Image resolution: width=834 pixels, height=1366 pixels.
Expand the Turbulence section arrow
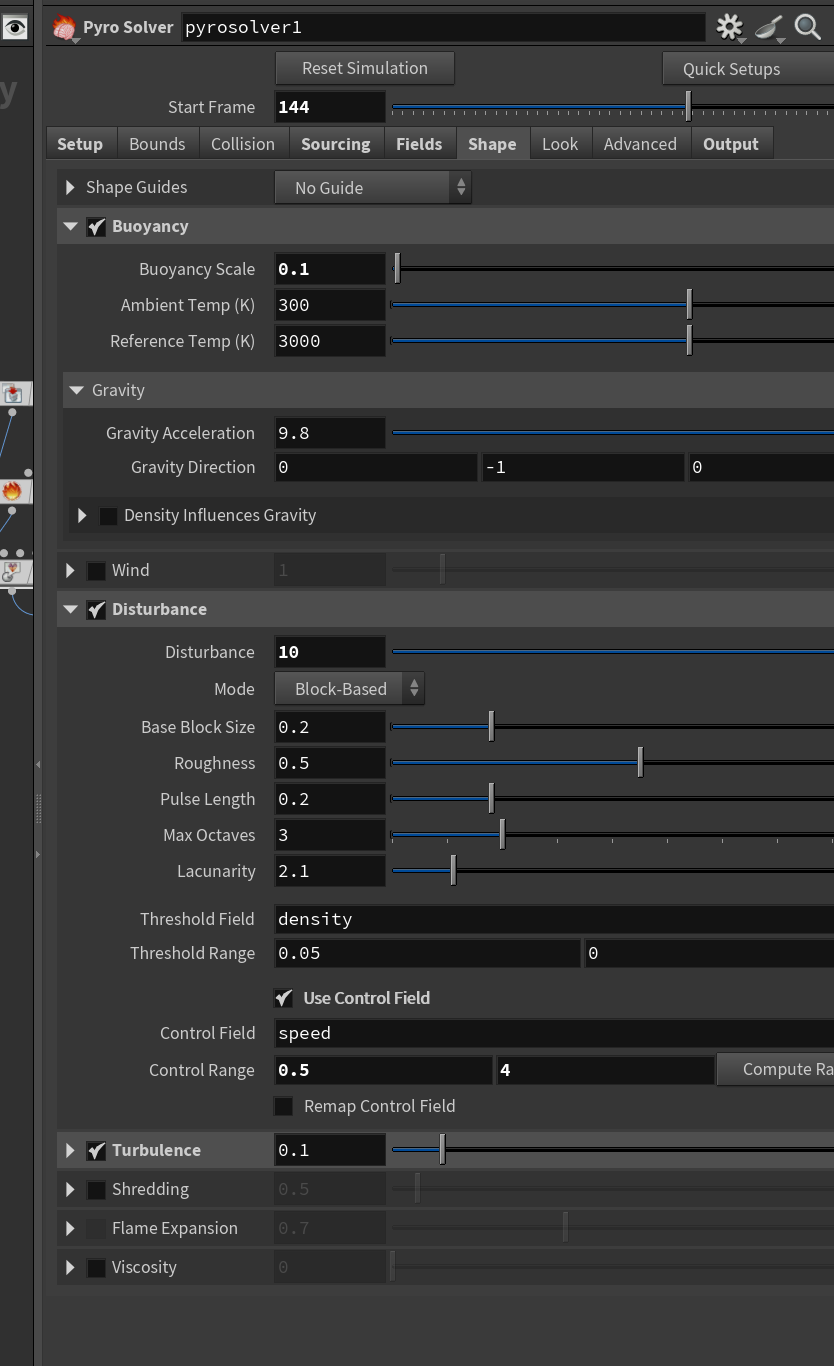(70, 1151)
